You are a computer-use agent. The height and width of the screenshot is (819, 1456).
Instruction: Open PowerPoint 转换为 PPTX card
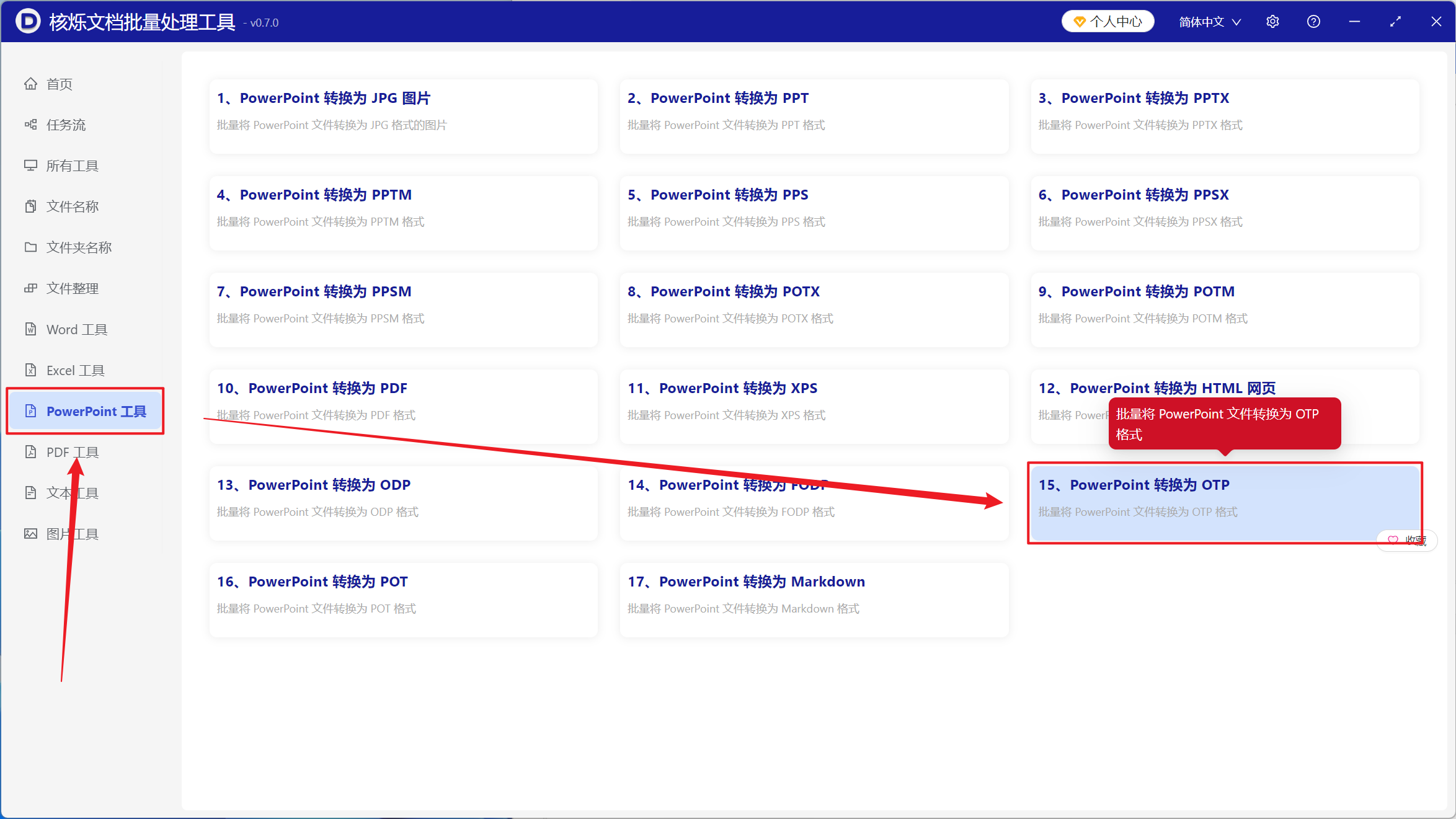click(x=1225, y=117)
